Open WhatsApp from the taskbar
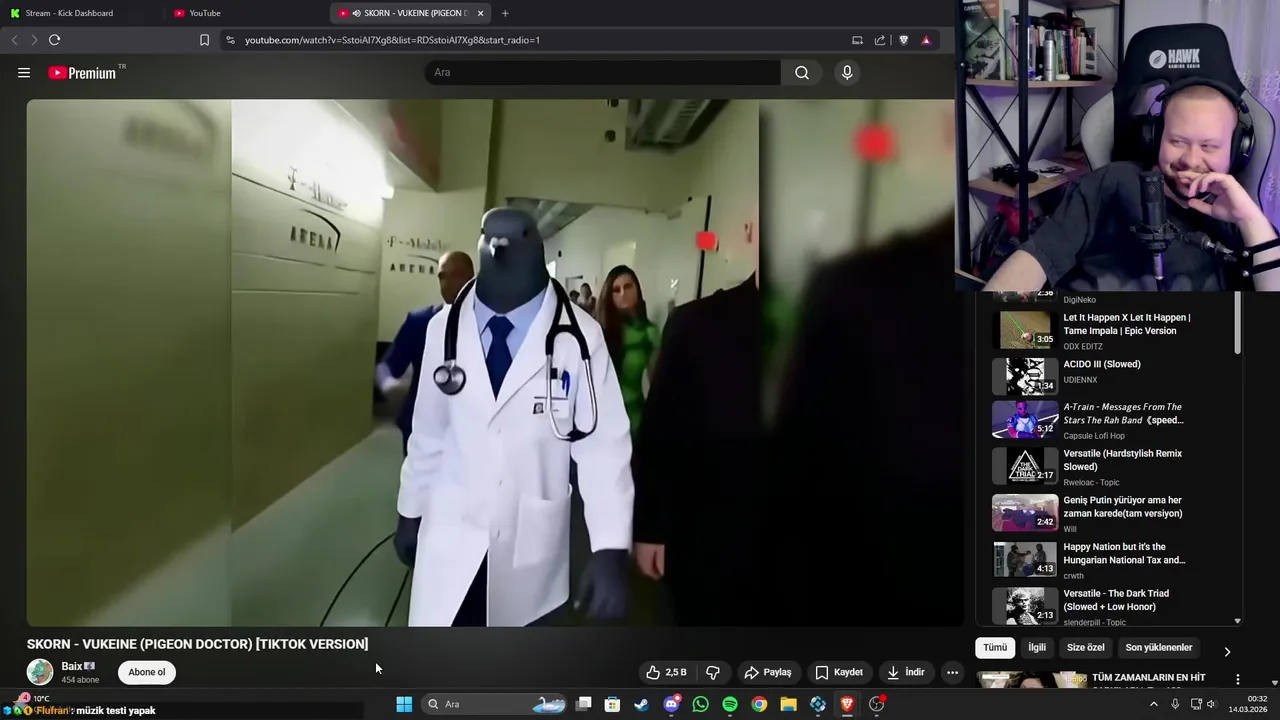Viewport: 1280px width, 720px height. point(700,704)
